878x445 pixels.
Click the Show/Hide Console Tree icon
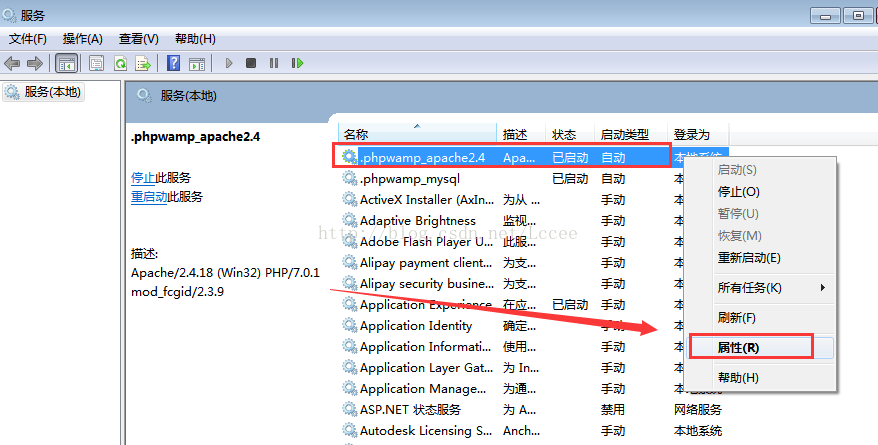click(66, 63)
